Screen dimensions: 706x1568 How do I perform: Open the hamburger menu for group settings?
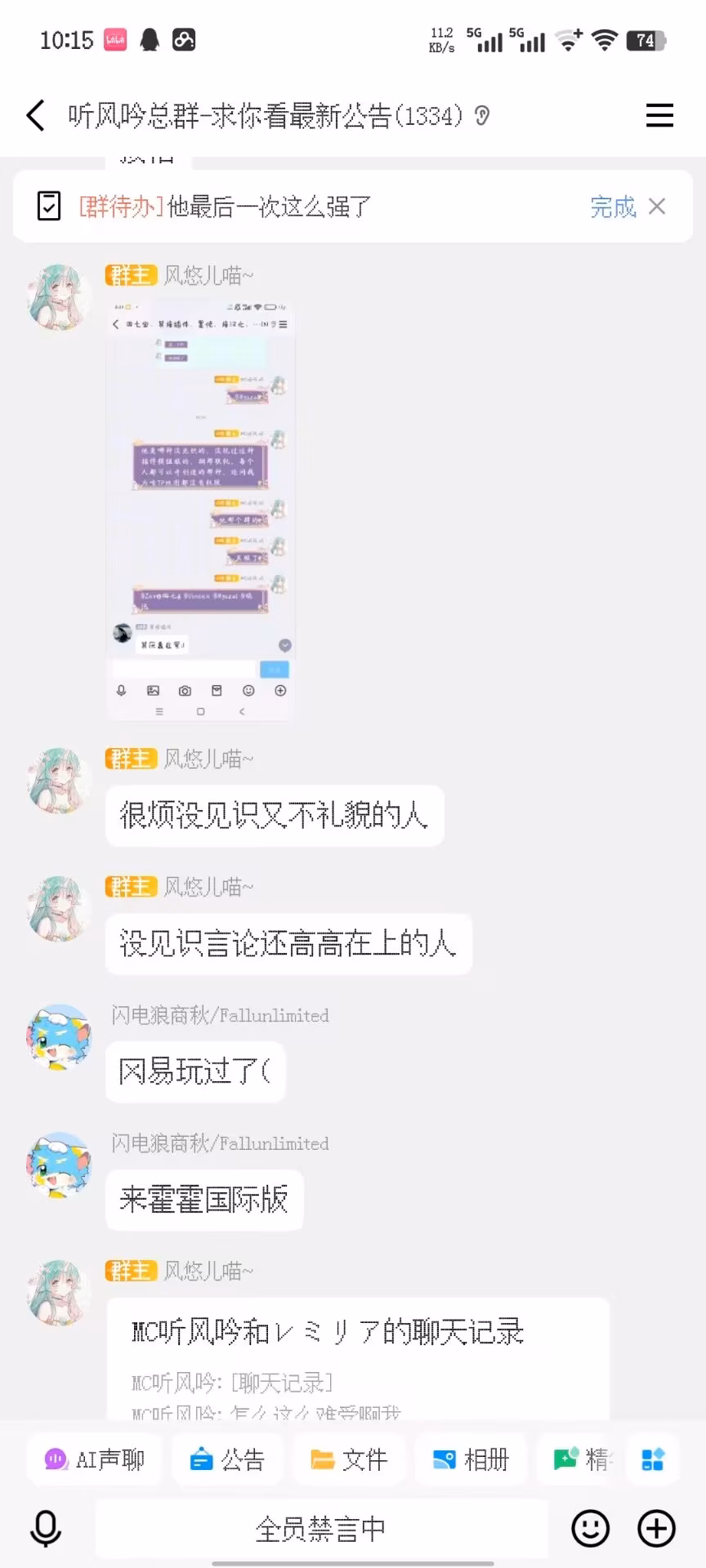click(659, 115)
